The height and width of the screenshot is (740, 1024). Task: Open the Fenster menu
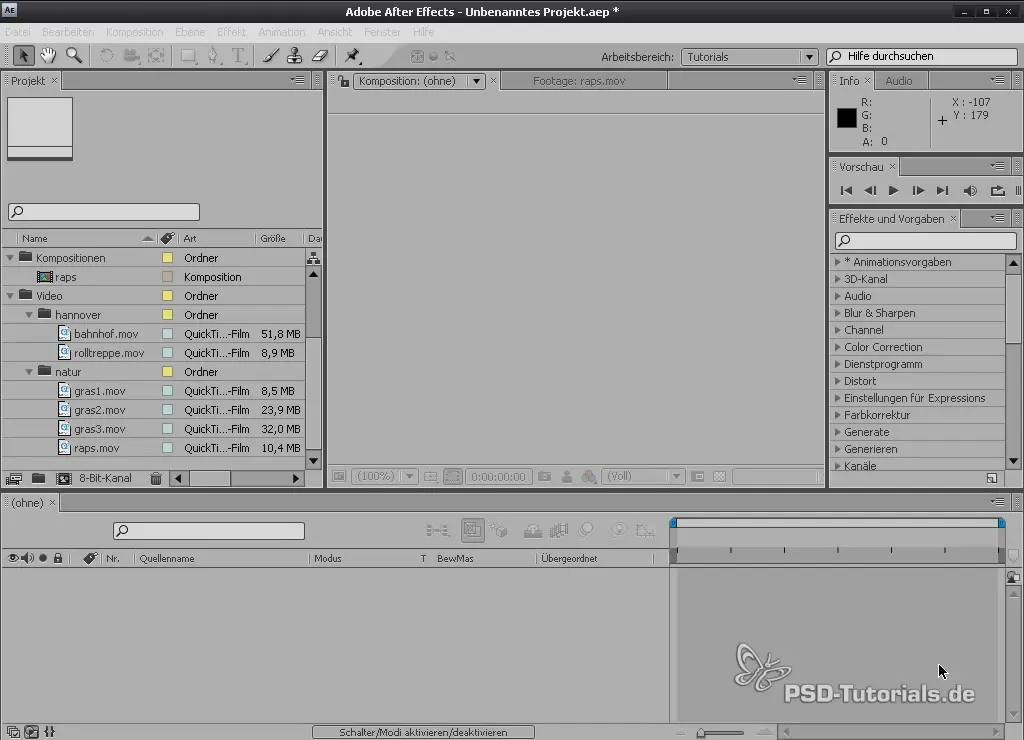382,32
